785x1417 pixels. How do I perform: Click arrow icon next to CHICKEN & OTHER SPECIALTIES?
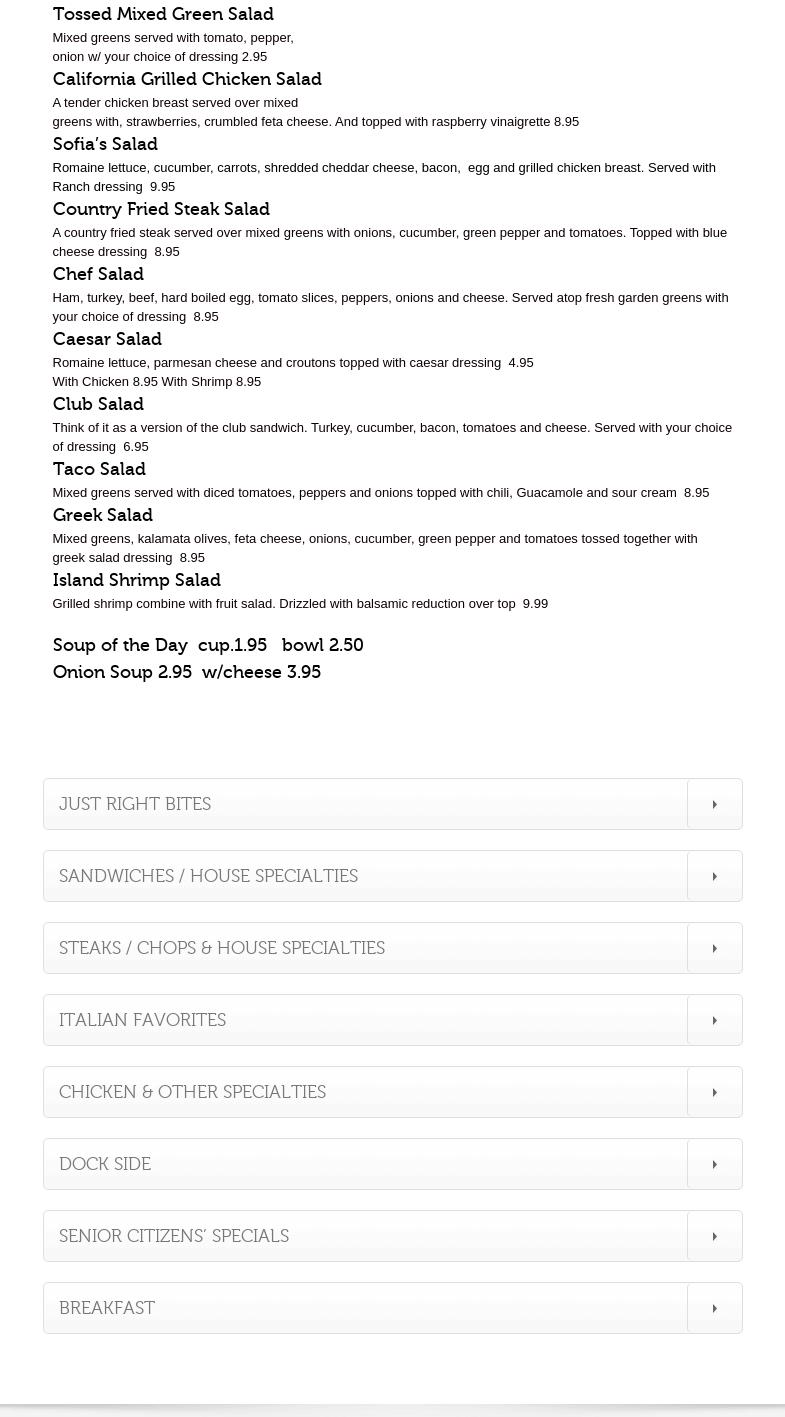pos(714,1092)
